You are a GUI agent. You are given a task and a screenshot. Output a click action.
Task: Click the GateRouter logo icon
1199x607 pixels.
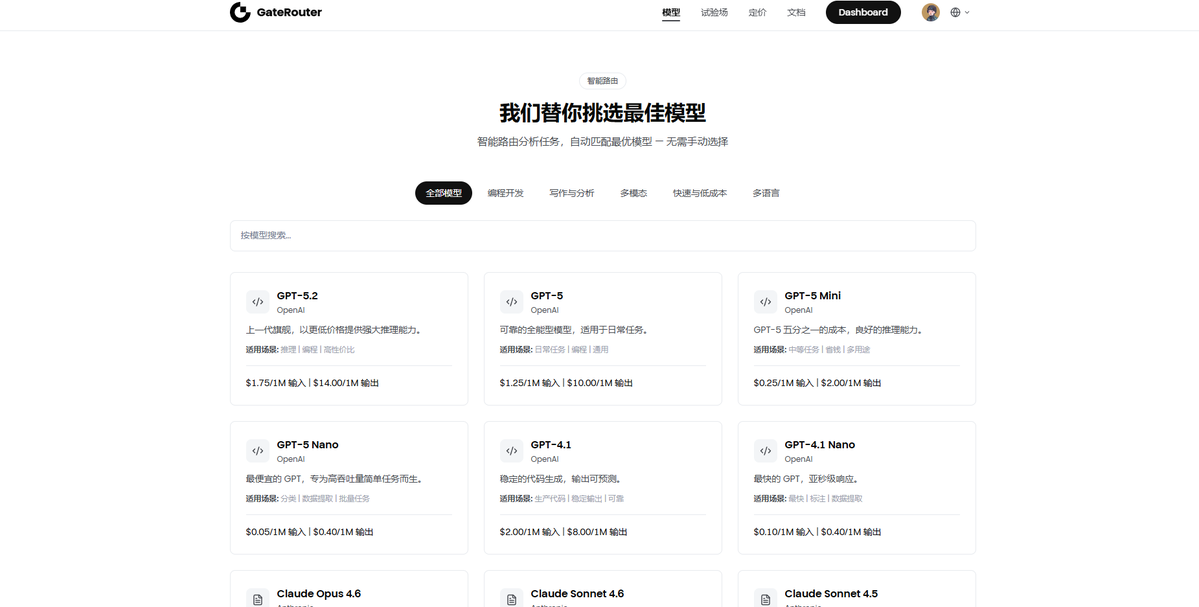240,12
